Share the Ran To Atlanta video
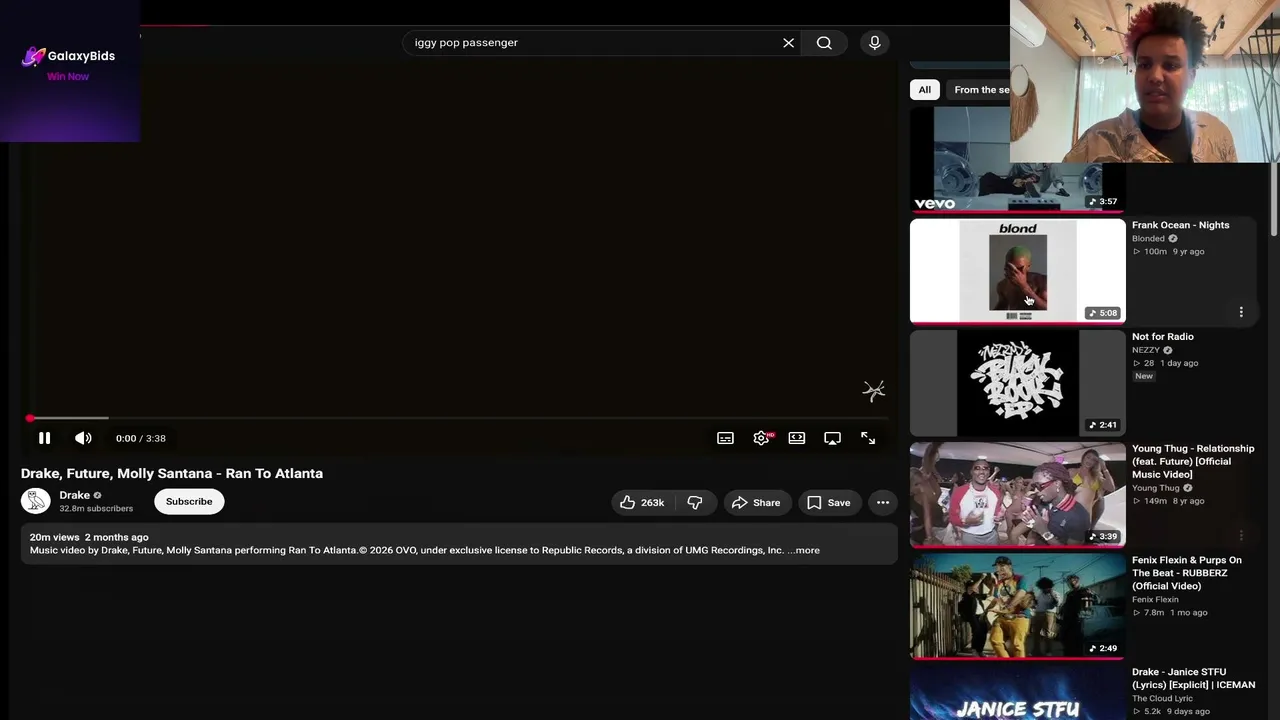The image size is (1280, 720). pos(756,502)
